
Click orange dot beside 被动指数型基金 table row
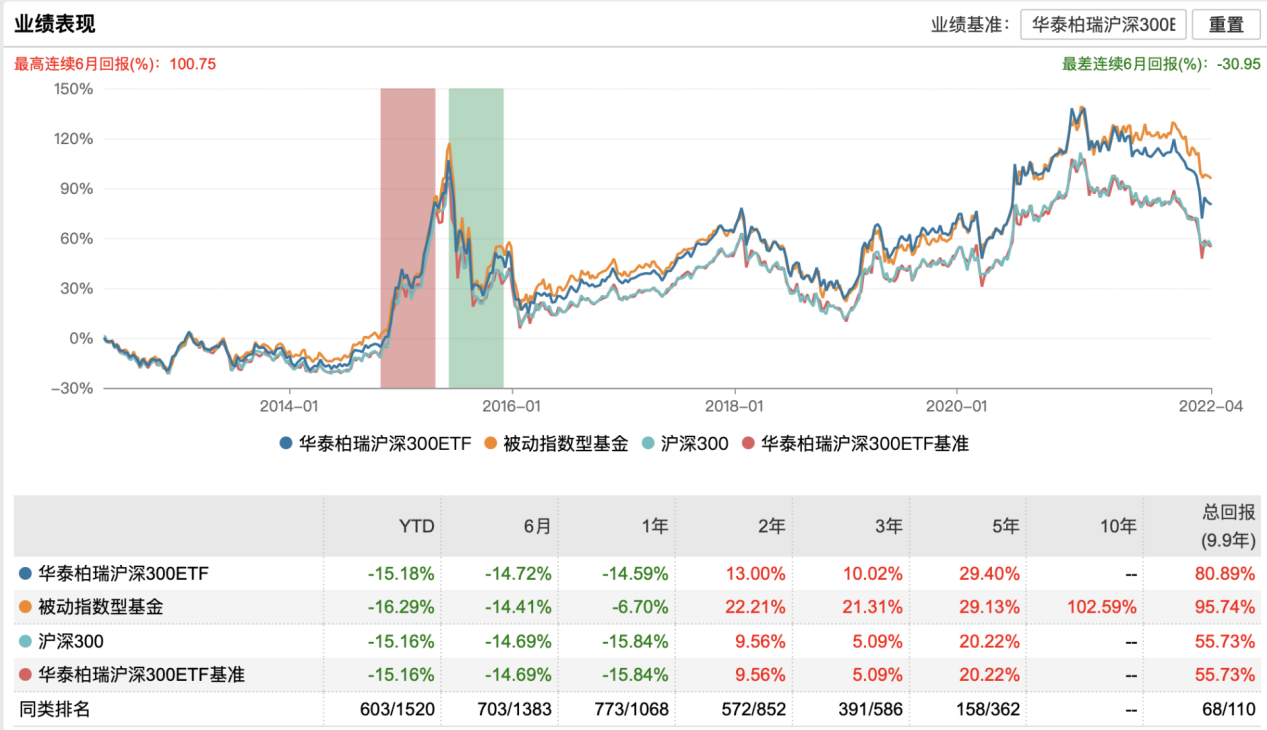click(x=24, y=608)
